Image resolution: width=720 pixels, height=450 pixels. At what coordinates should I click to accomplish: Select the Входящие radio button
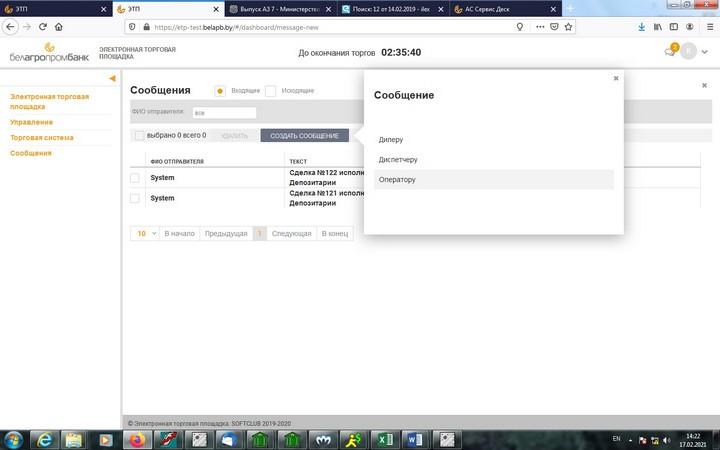click(220, 91)
